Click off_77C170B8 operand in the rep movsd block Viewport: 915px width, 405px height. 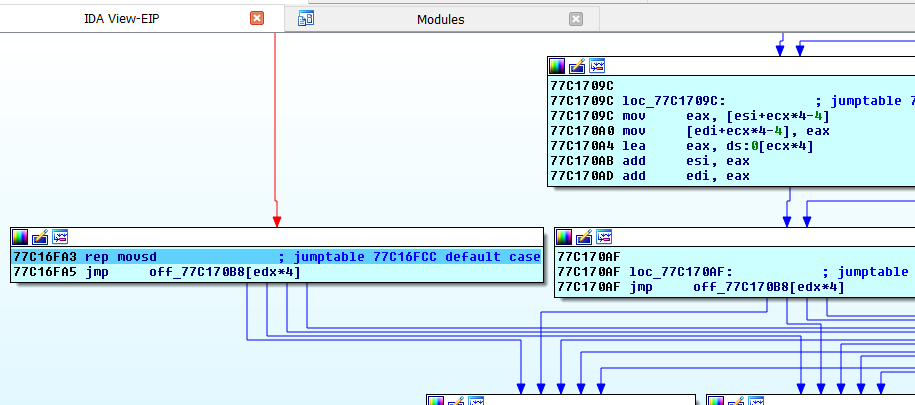[190, 272]
